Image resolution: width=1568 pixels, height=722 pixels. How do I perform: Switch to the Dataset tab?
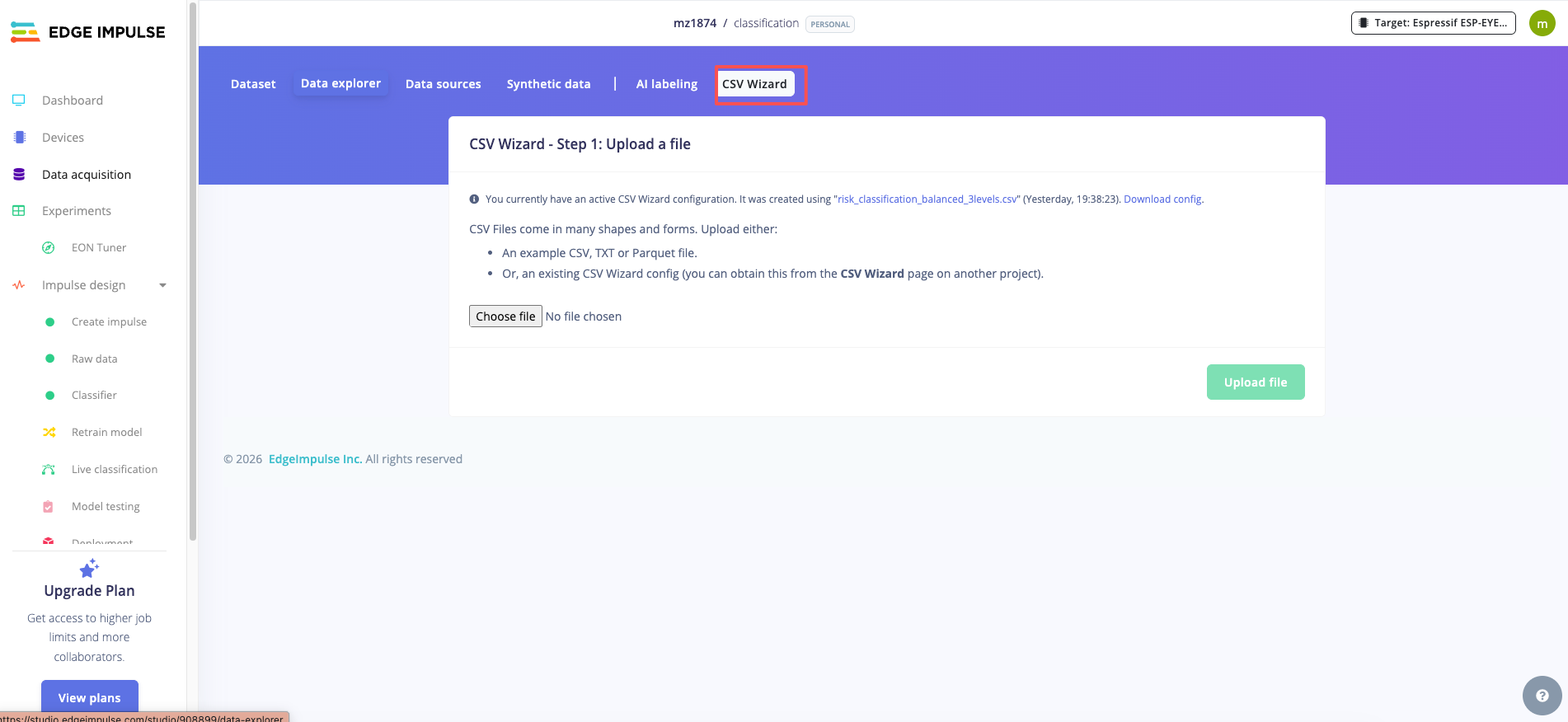click(x=253, y=84)
